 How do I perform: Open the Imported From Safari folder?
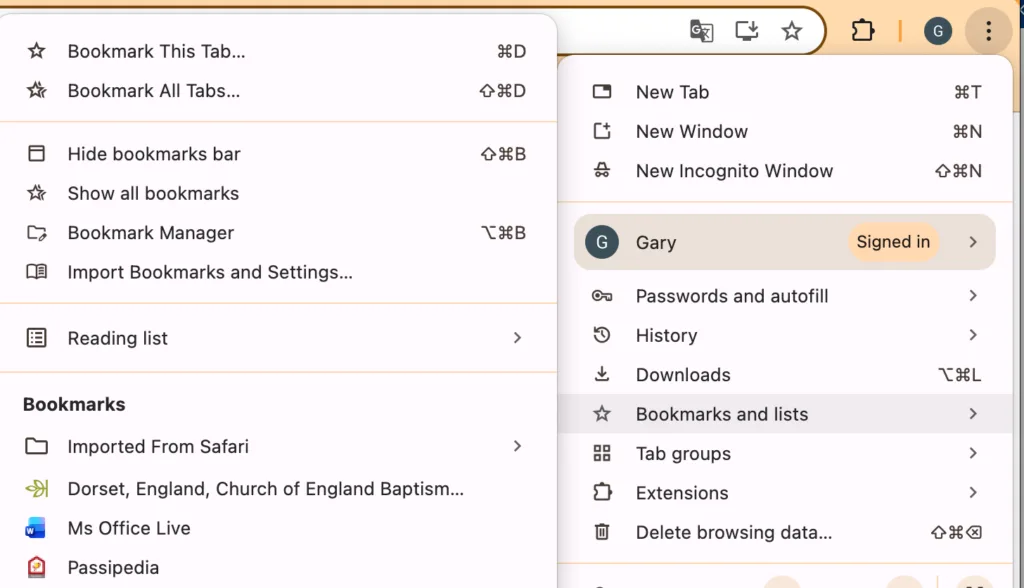tap(278, 446)
